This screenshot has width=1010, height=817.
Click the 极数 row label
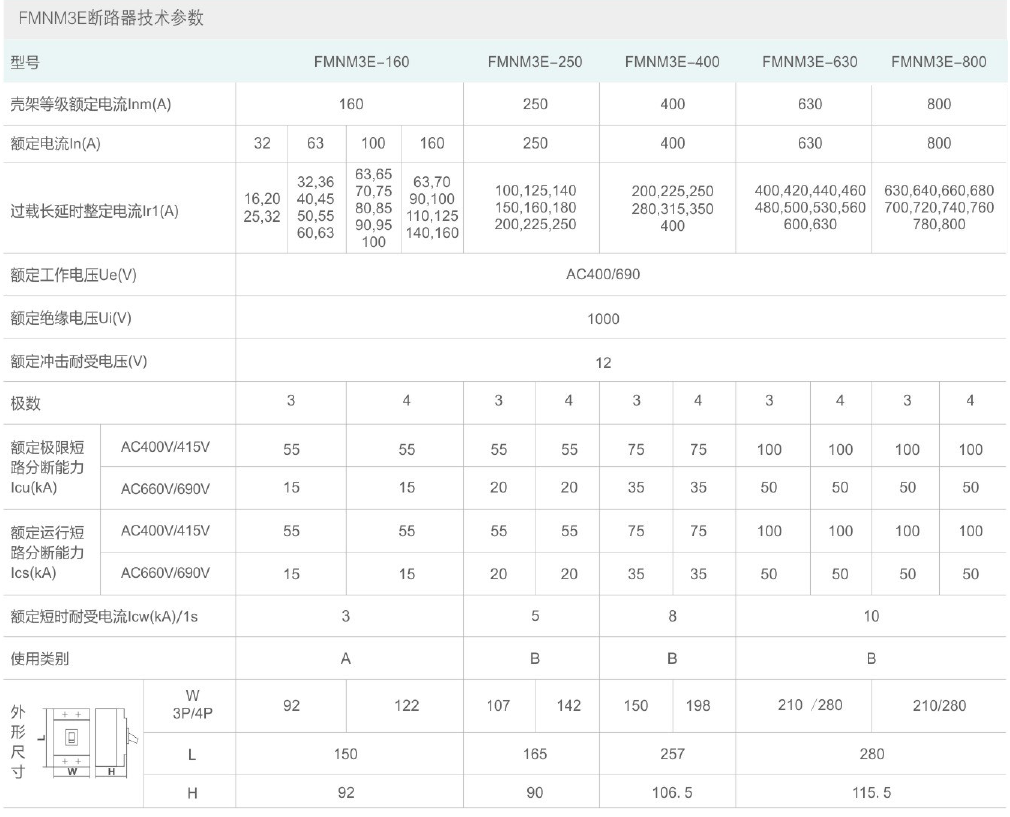pyautogui.click(x=25, y=405)
